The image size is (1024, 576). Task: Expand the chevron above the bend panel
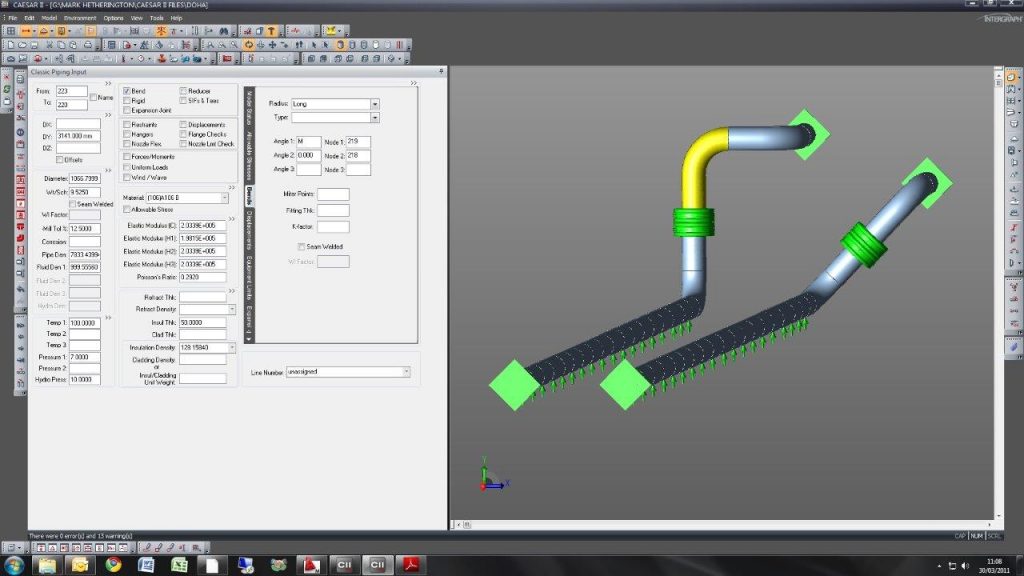[413, 83]
